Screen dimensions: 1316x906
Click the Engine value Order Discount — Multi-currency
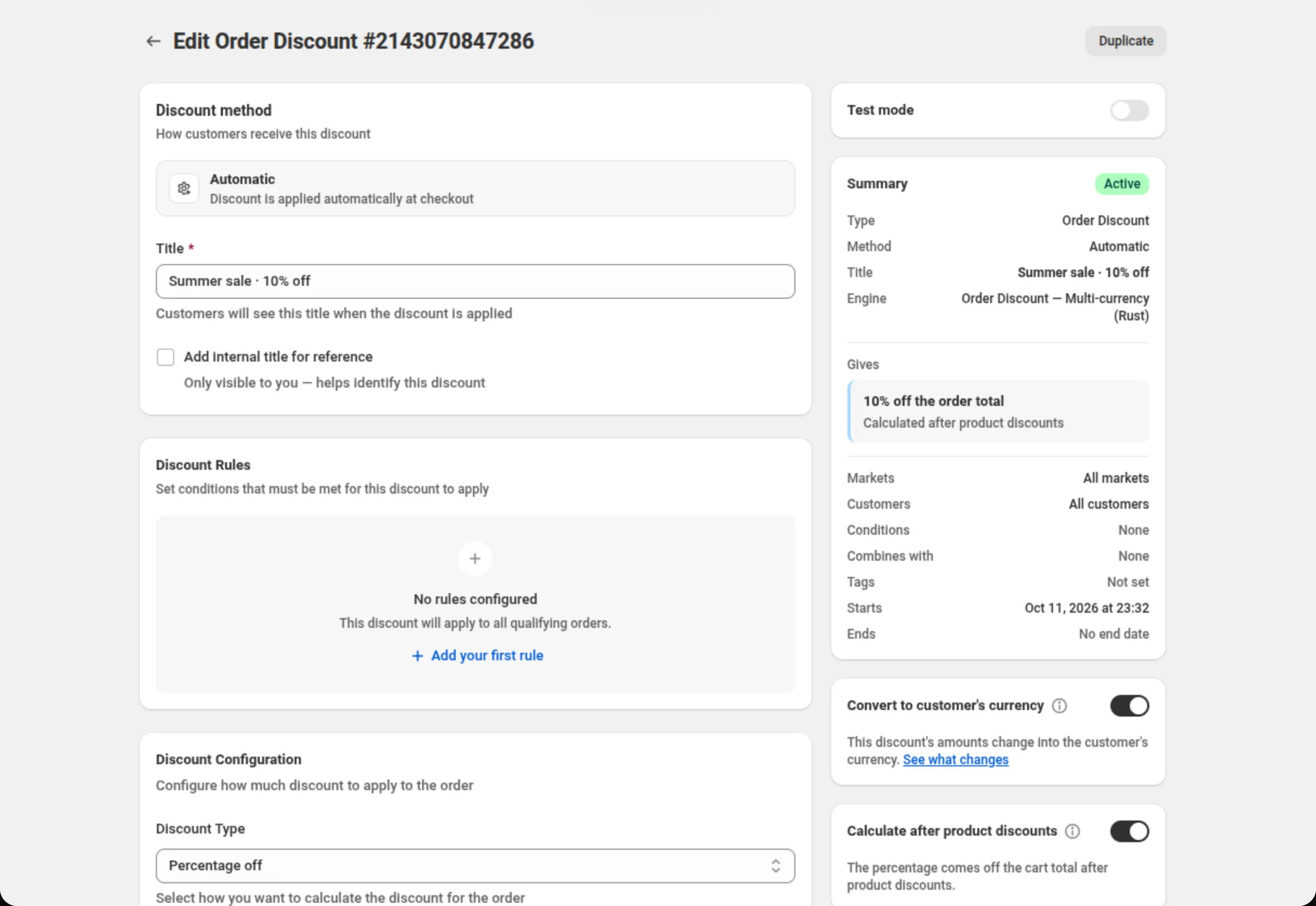[1055, 307]
